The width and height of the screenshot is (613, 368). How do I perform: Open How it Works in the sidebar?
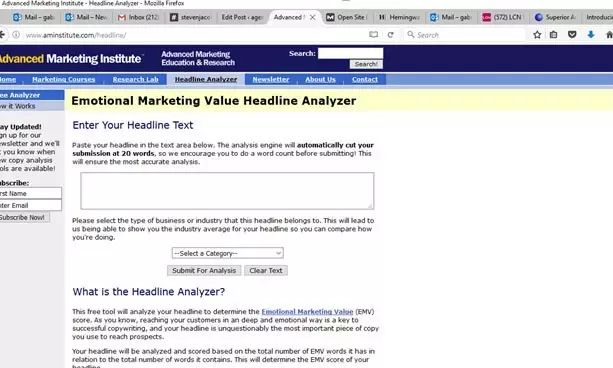(x=31, y=106)
